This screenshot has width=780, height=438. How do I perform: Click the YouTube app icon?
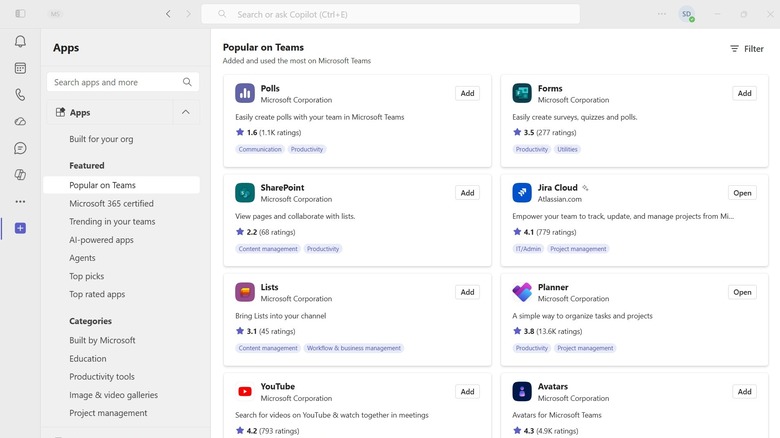(x=245, y=392)
